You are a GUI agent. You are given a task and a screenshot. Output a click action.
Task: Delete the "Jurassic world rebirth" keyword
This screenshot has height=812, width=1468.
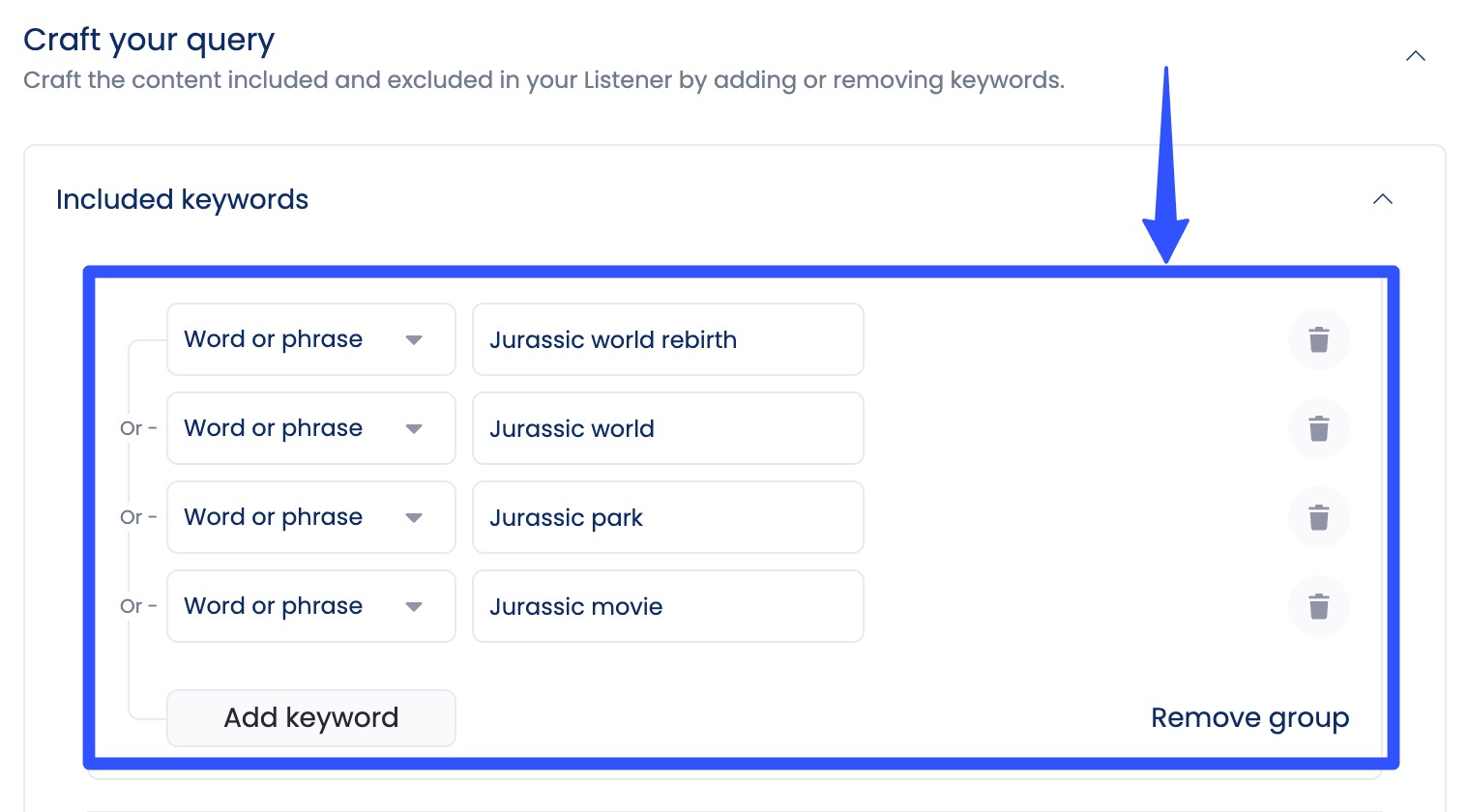click(1318, 339)
